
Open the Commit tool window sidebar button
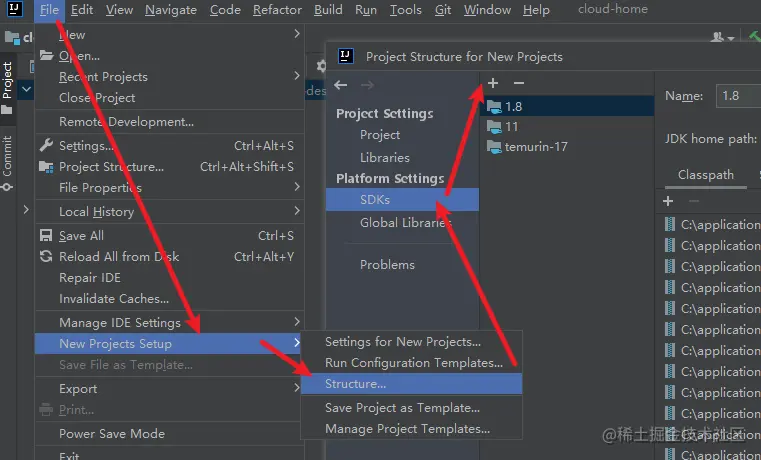[8, 160]
